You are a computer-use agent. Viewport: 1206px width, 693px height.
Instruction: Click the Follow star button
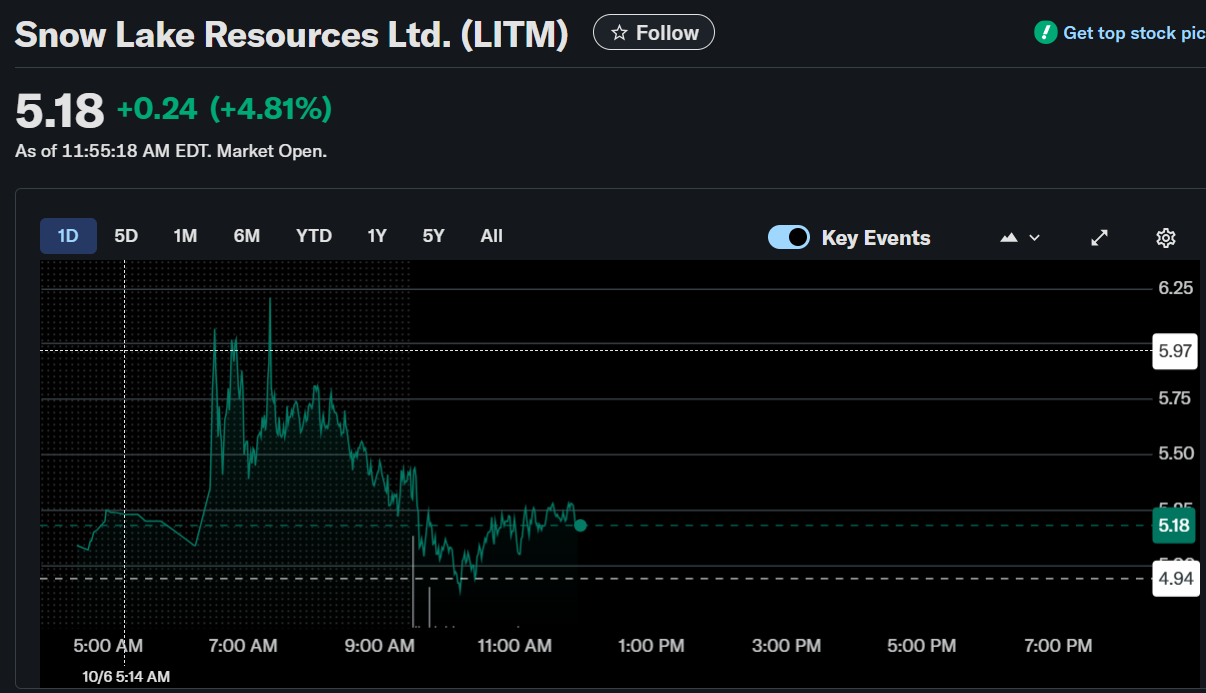coord(654,33)
